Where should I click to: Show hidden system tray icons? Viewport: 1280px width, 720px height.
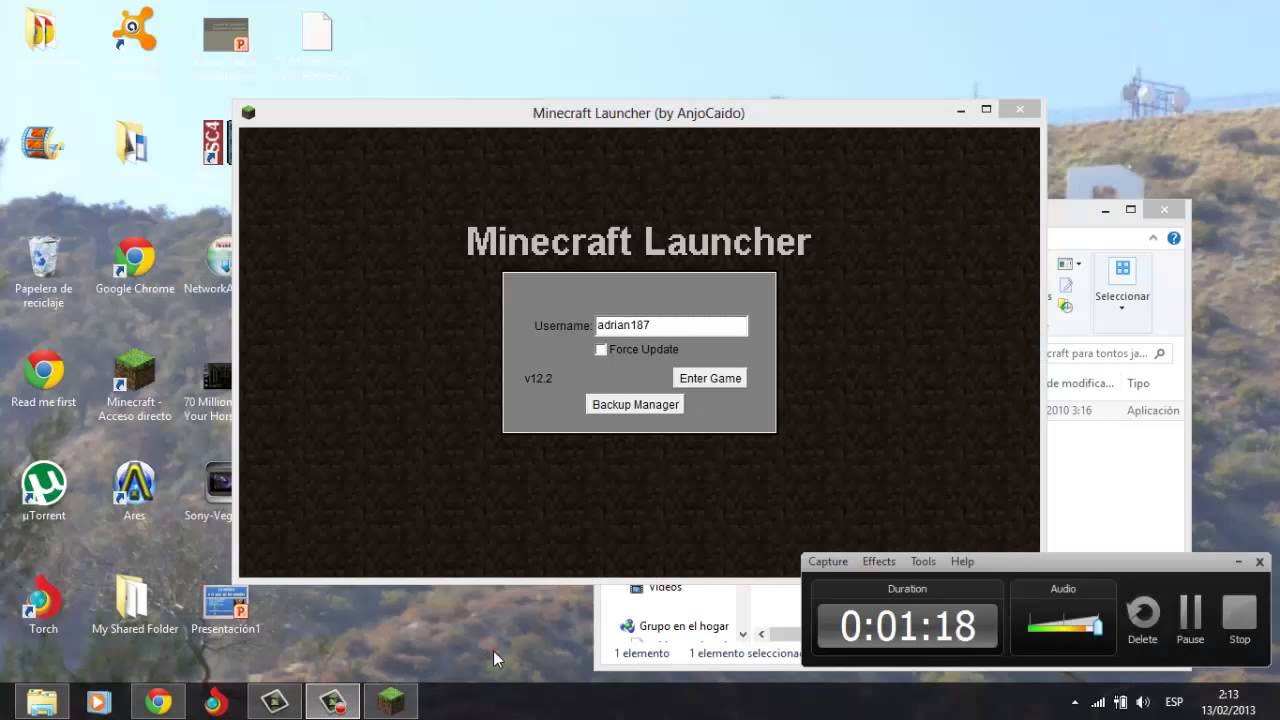pyautogui.click(x=1075, y=702)
